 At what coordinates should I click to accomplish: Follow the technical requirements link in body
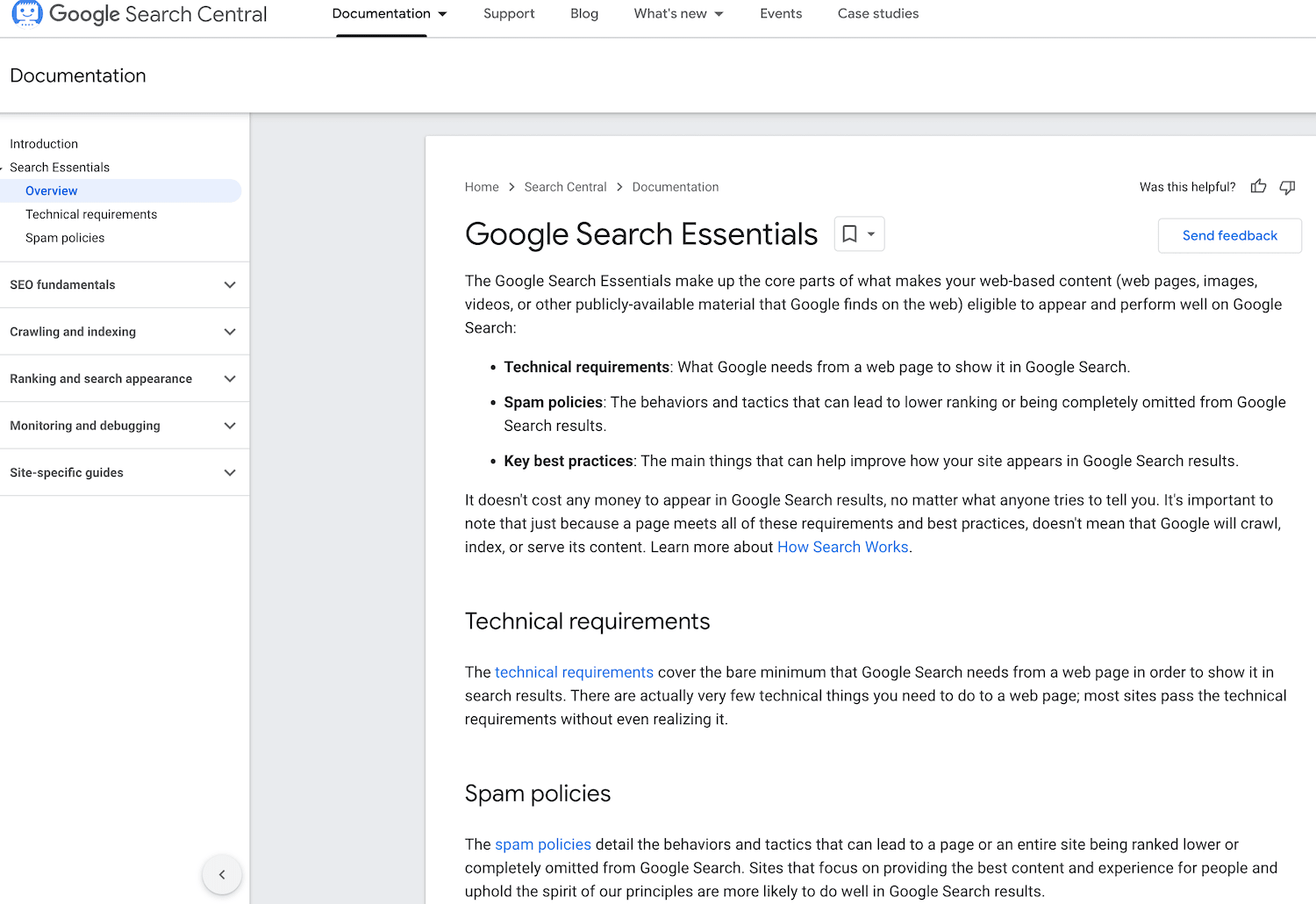pos(574,672)
